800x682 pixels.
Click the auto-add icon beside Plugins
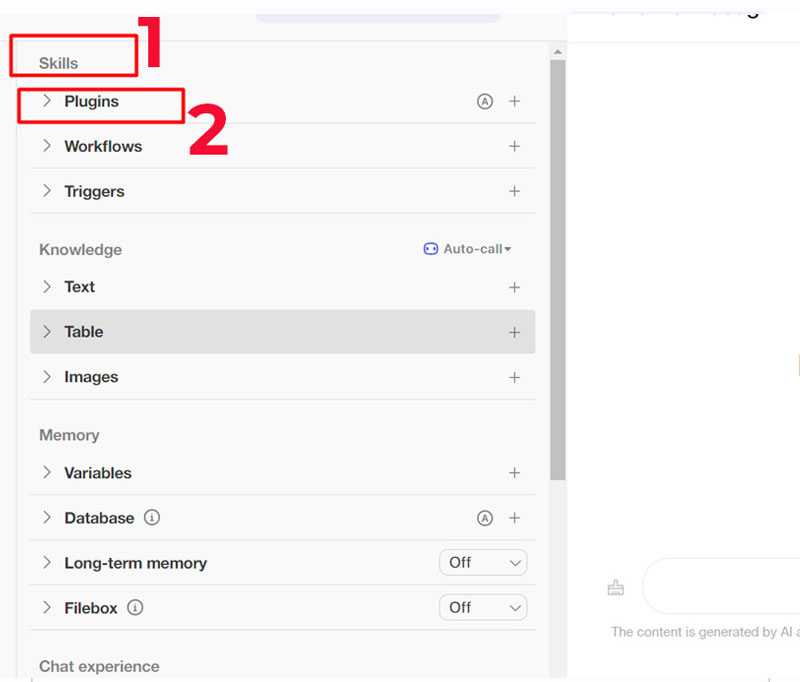pos(485,101)
